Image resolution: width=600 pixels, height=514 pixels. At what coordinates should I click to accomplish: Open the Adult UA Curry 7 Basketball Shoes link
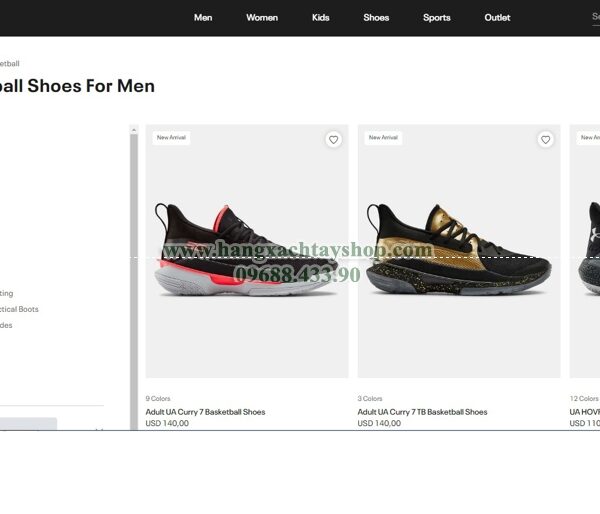[205, 412]
